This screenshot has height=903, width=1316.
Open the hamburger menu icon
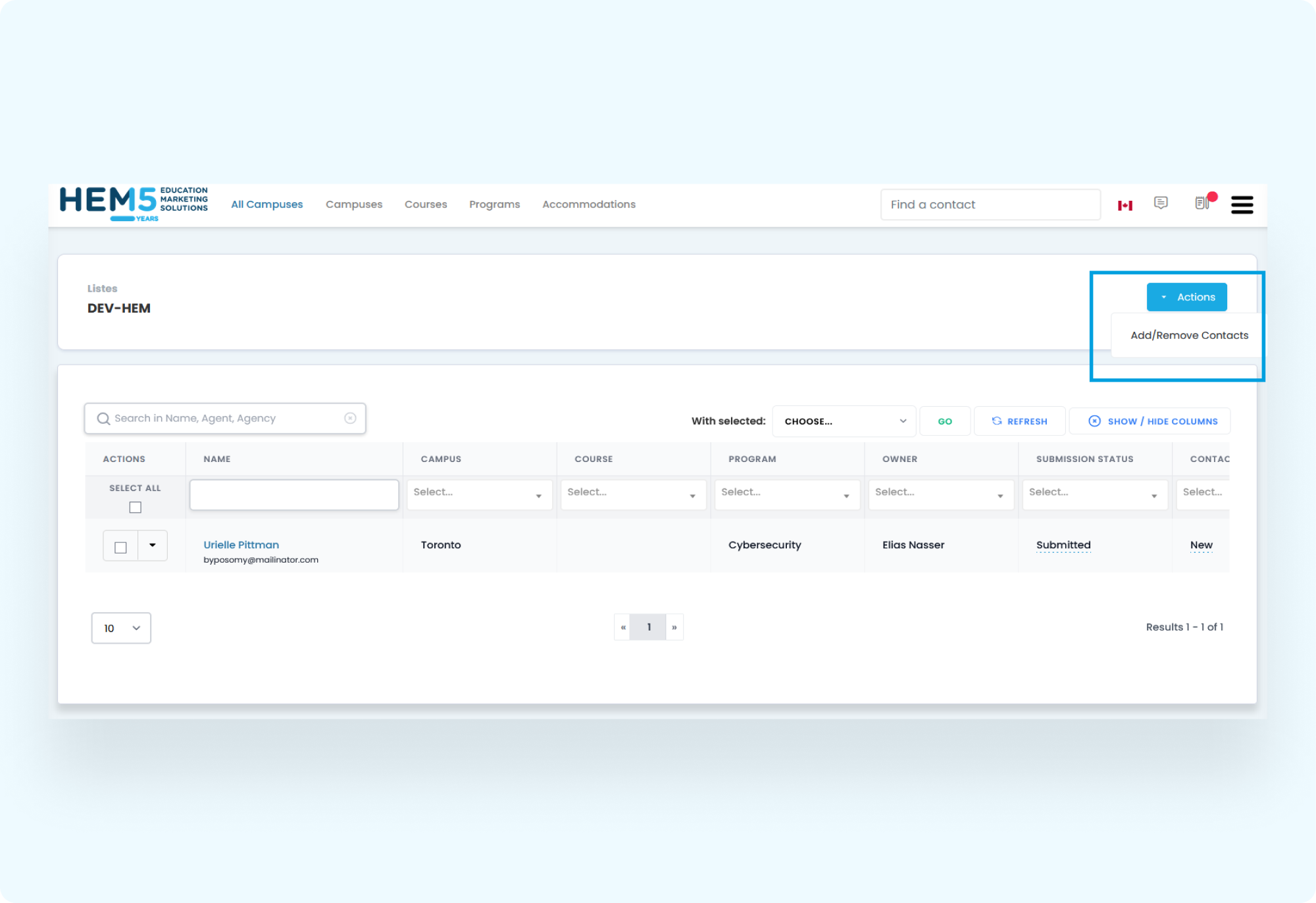(x=1242, y=205)
